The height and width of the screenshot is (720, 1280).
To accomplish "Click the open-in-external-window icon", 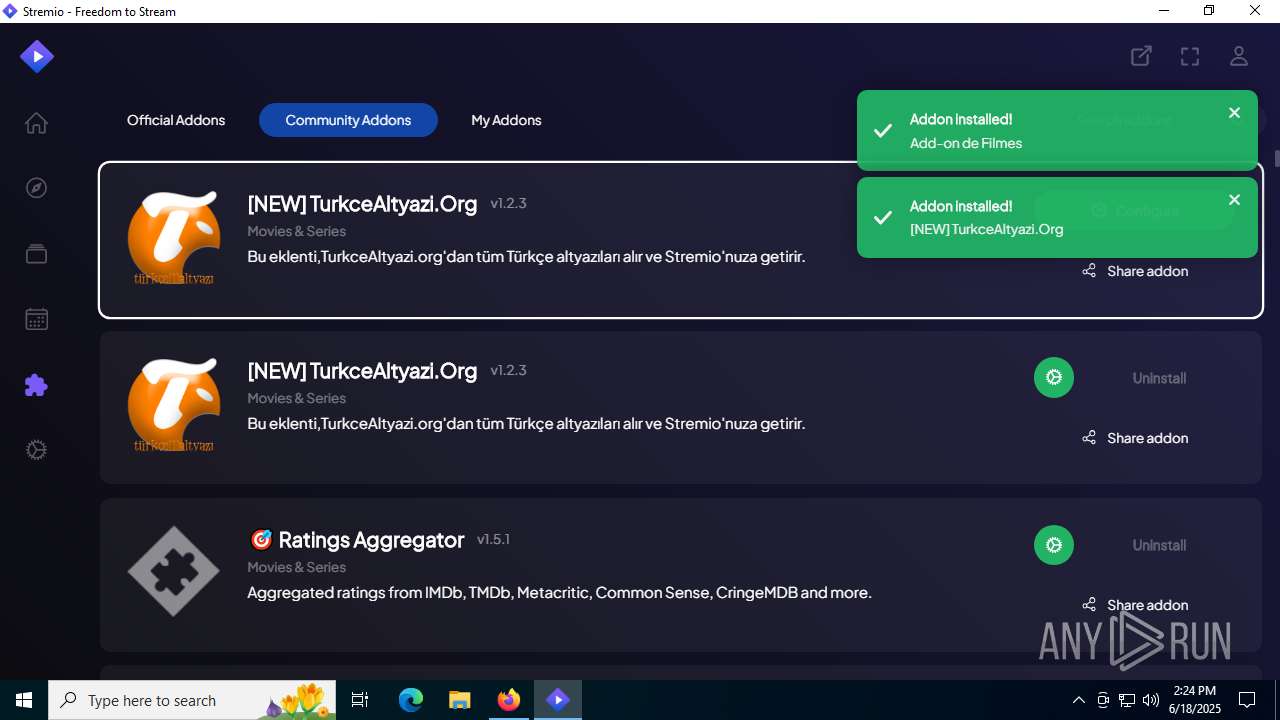I will pos(1141,56).
